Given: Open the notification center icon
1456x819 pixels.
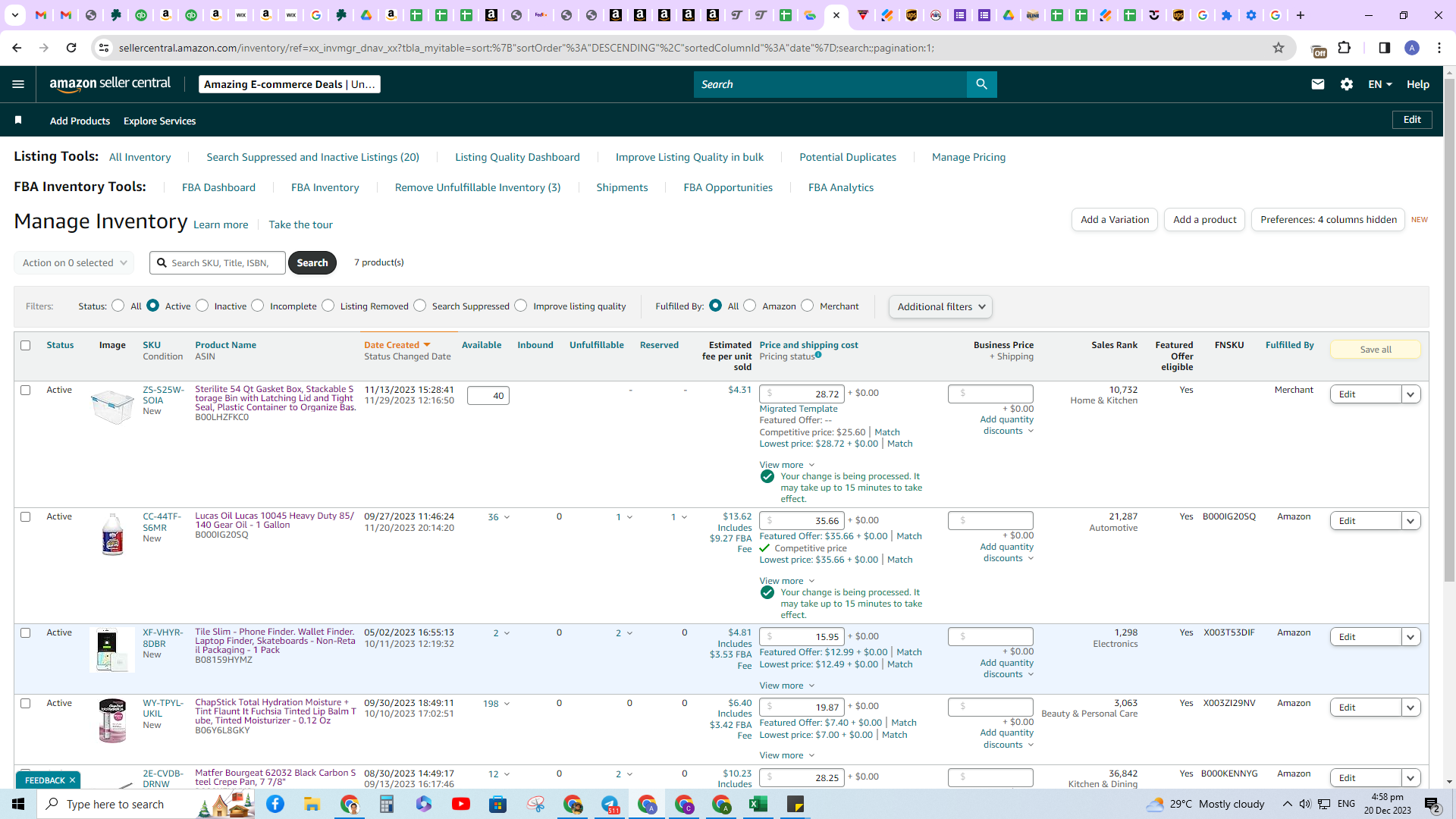Looking at the screenshot, I should tap(1432, 805).
